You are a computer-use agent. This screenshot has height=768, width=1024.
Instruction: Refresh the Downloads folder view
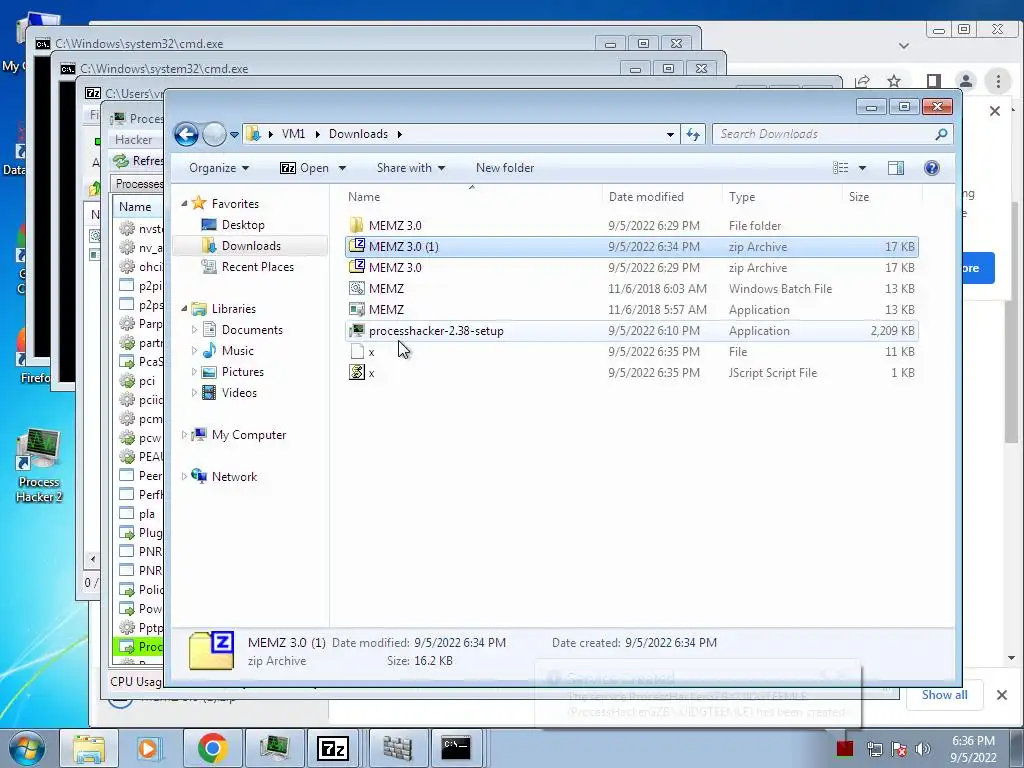(x=692, y=135)
